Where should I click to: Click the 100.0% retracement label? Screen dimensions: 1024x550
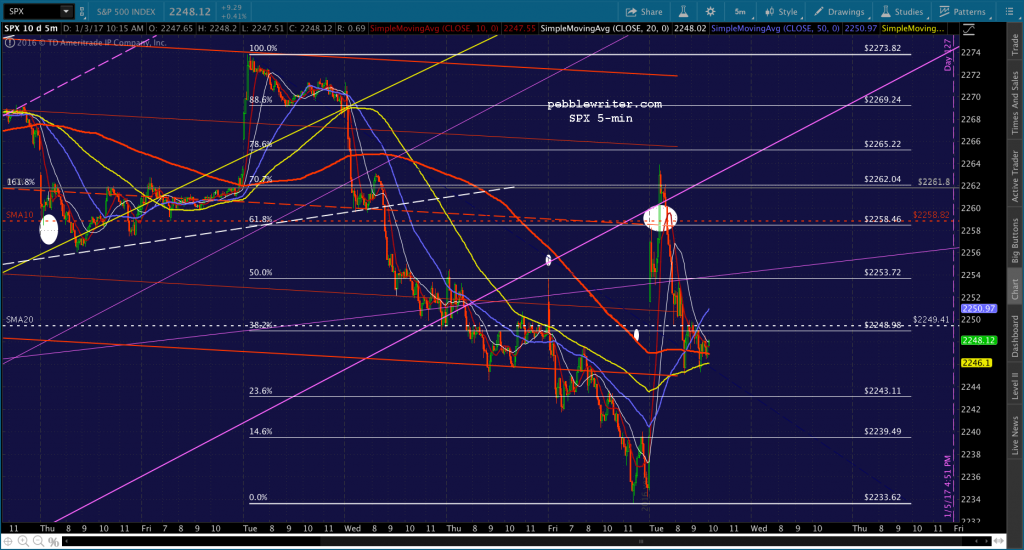(x=263, y=48)
